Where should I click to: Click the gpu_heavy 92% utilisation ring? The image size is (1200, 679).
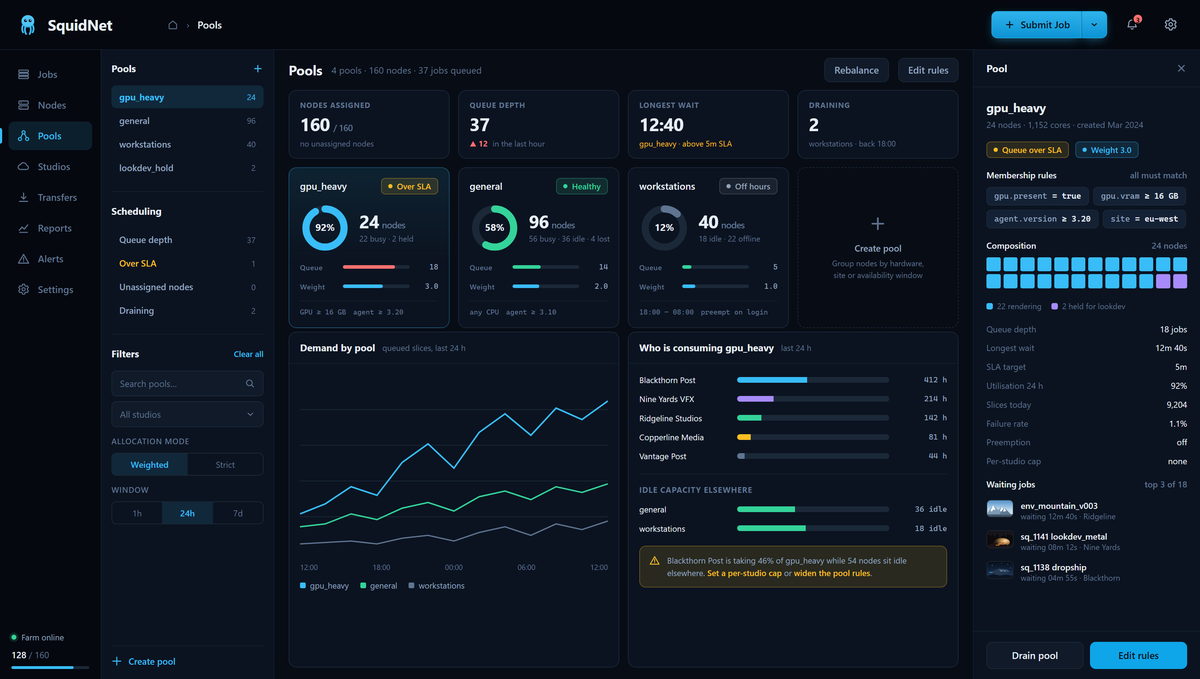(x=324, y=228)
